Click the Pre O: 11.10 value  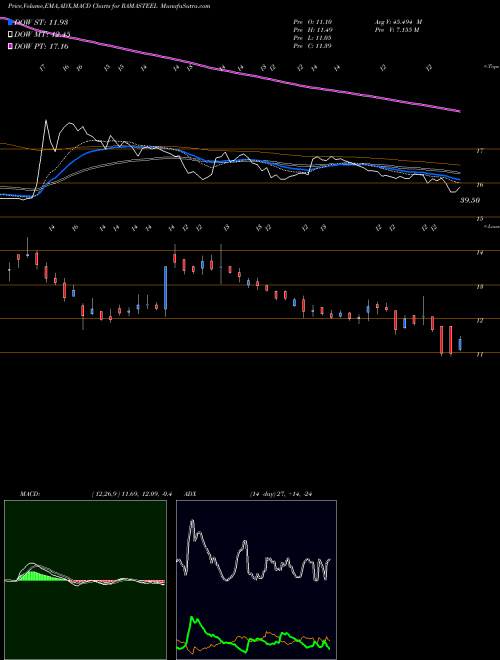coord(313,21)
